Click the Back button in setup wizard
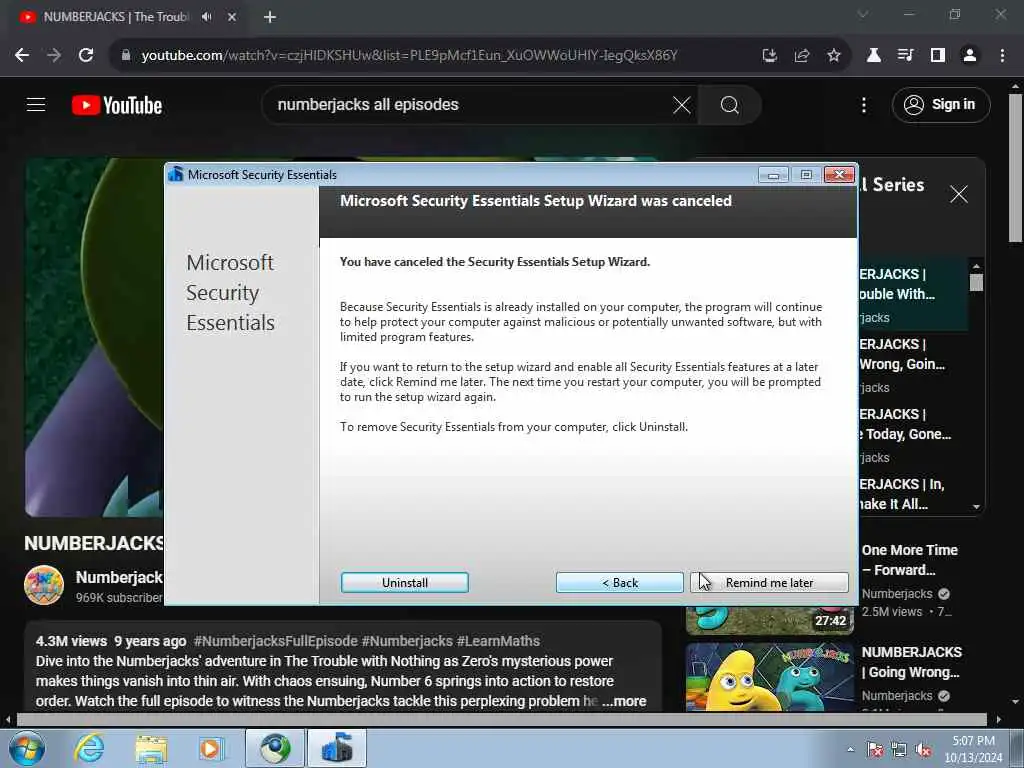Image resolution: width=1024 pixels, height=768 pixels. [x=619, y=583]
